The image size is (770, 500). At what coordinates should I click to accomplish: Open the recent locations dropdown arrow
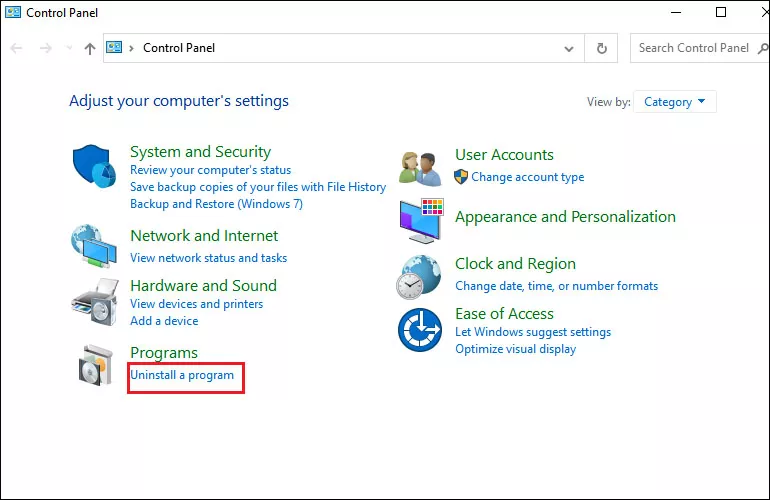point(69,48)
